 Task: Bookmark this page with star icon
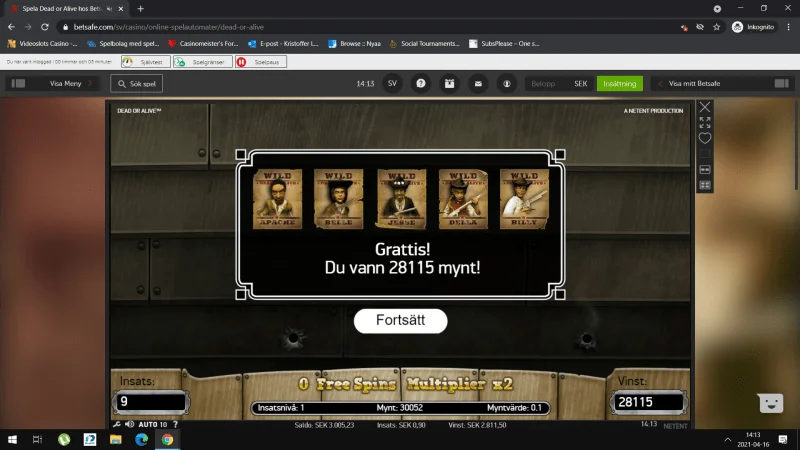(716, 27)
